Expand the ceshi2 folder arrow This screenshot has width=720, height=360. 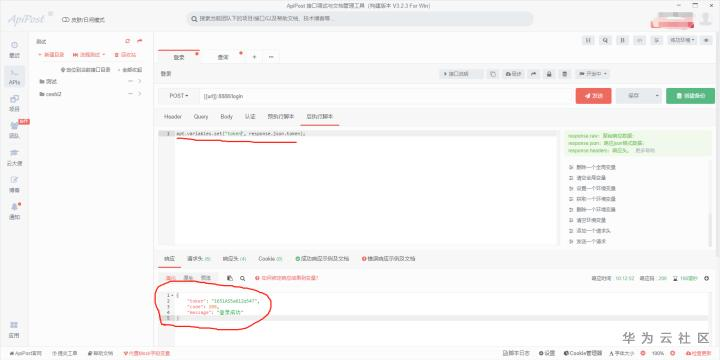(x=140, y=94)
